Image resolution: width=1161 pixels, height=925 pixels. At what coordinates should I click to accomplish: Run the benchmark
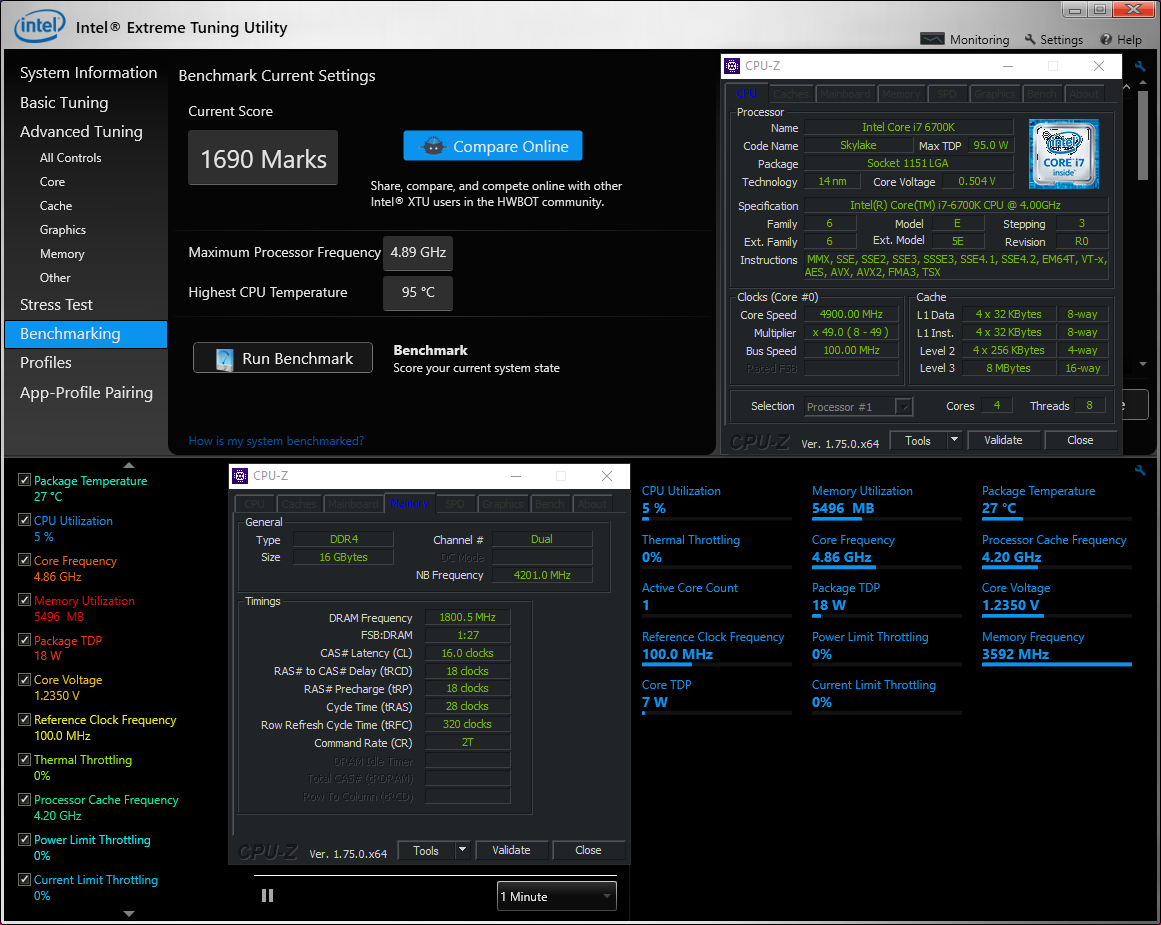point(283,358)
